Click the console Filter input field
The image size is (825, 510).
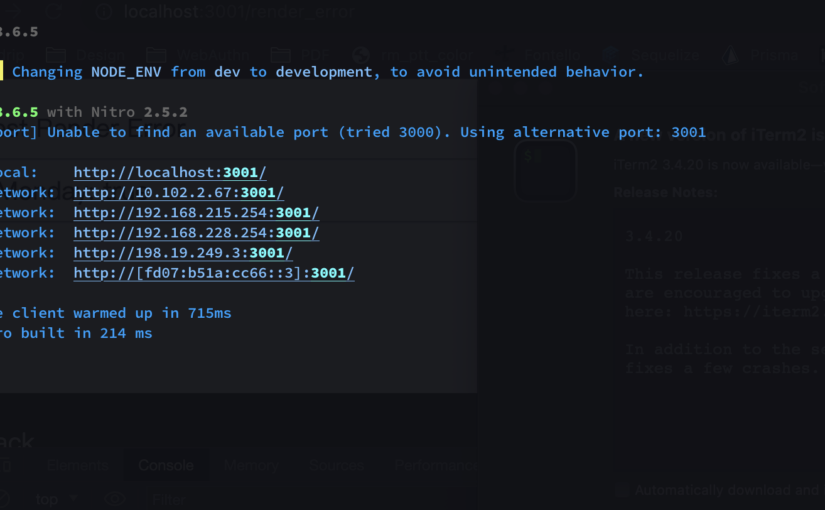click(170, 498)
